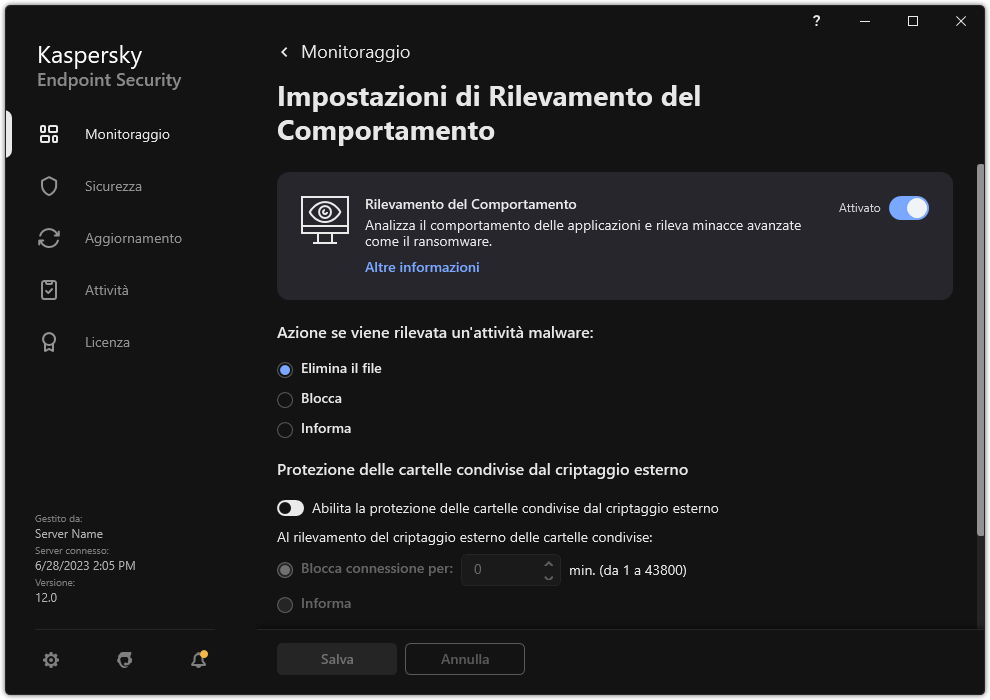
Task: Go back via the Monitoraggio breadcrumb label
Action: click(x=356, y=51)
